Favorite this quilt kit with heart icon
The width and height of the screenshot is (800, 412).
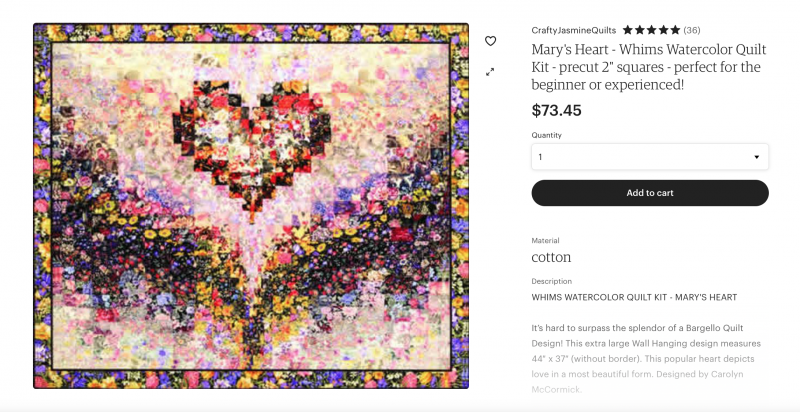pos(490,41)
